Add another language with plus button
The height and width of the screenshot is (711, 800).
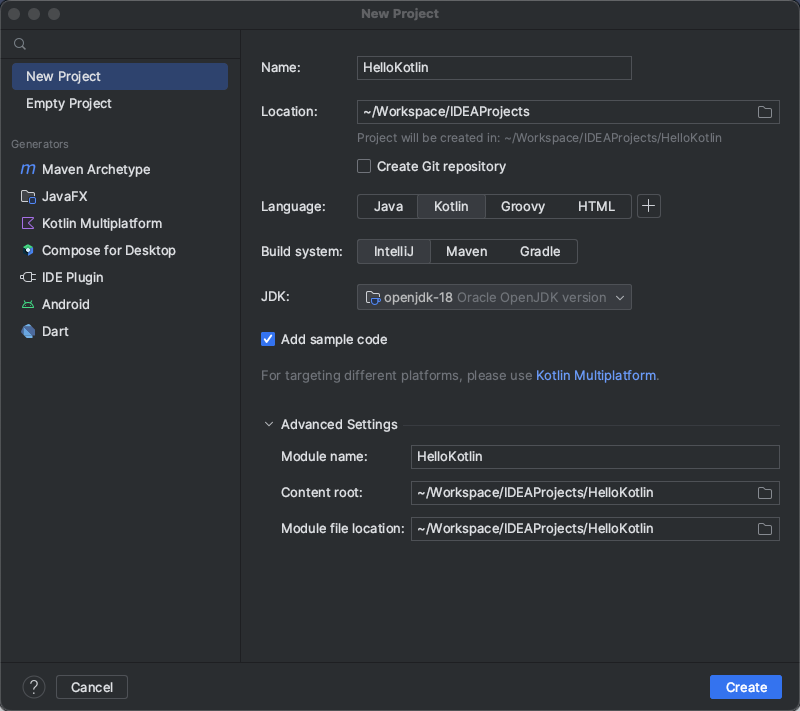(x=649, y=207)
